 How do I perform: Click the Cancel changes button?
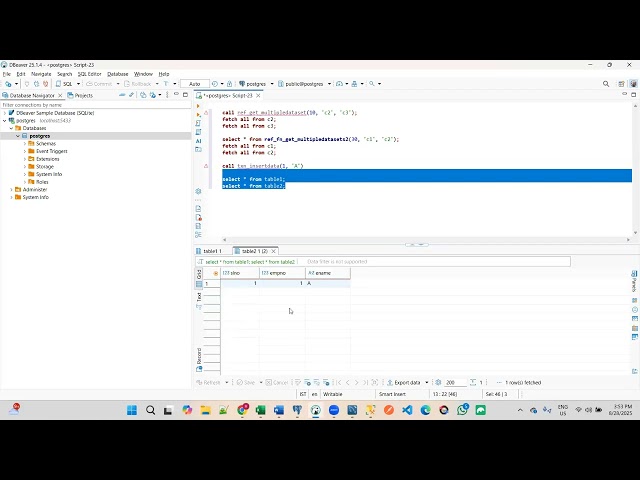277,382
